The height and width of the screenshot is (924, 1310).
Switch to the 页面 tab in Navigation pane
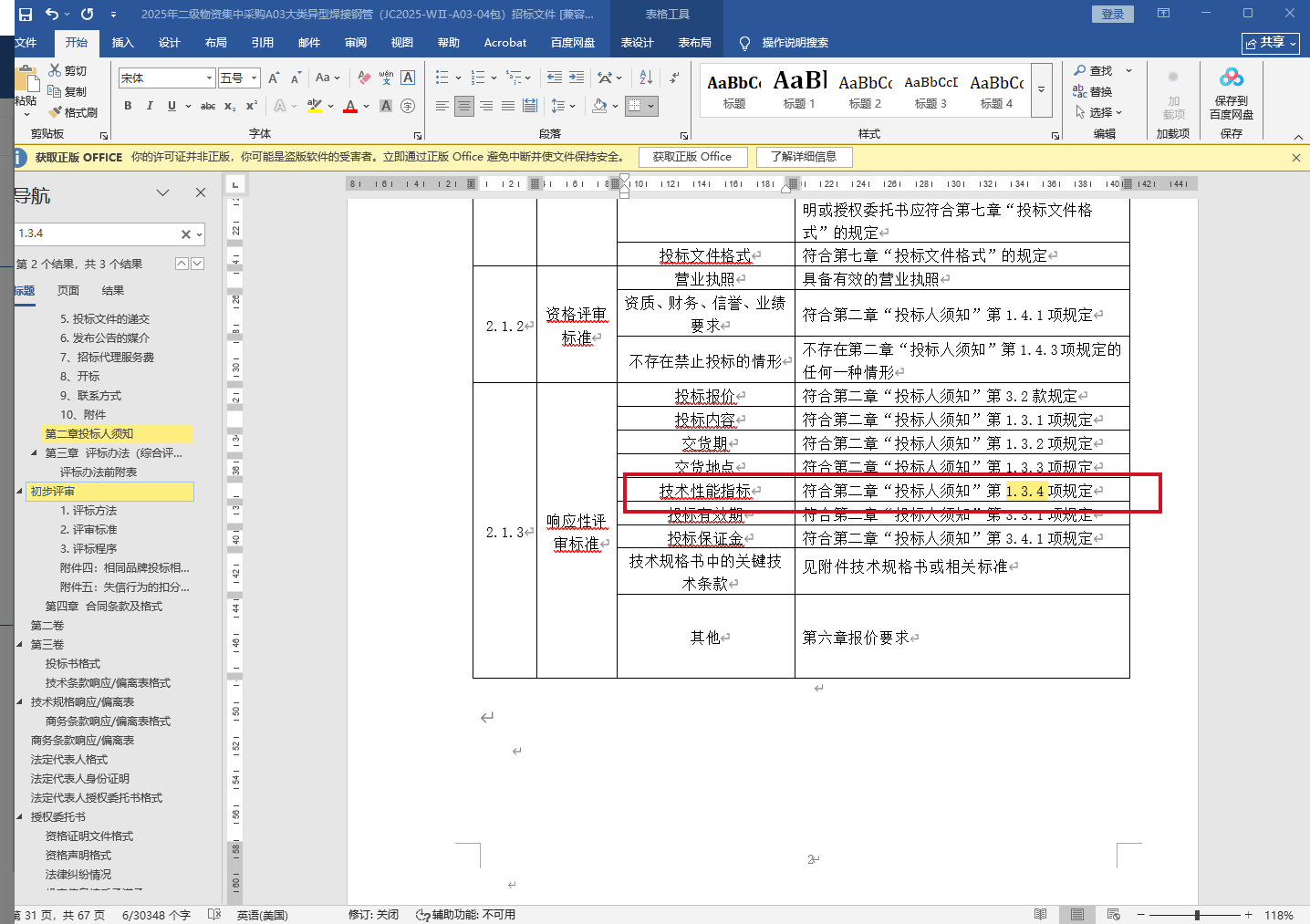coord(68,291)
